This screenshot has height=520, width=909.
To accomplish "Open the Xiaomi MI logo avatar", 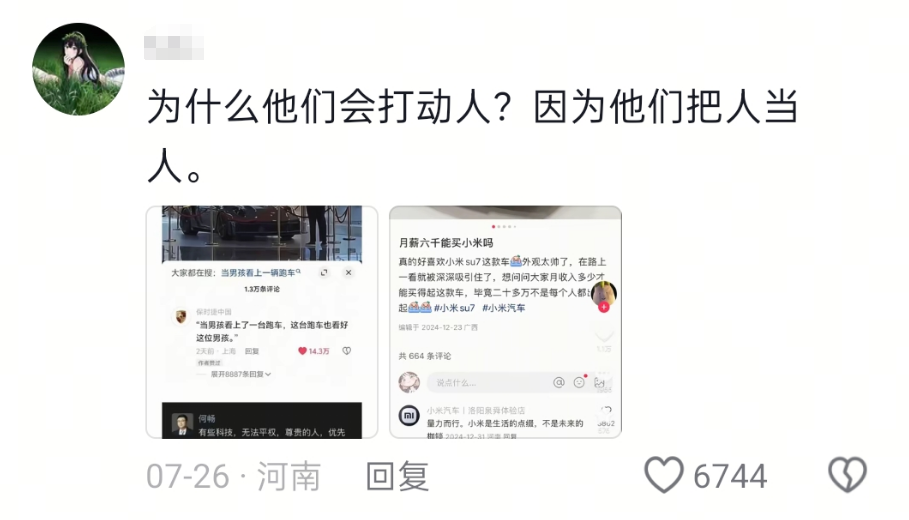I will point(409,415).
